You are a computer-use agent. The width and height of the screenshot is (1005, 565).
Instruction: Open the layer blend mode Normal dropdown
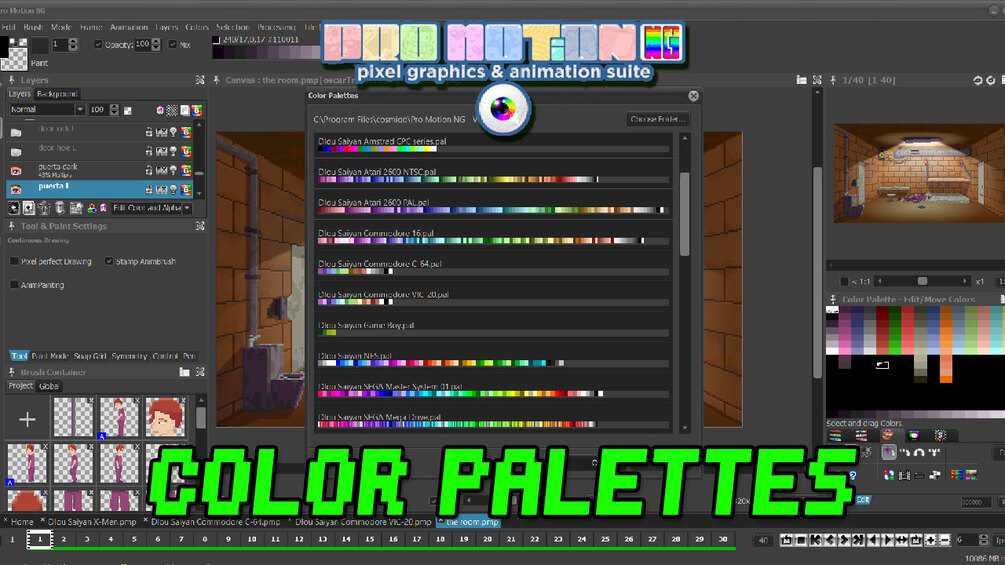47,110
